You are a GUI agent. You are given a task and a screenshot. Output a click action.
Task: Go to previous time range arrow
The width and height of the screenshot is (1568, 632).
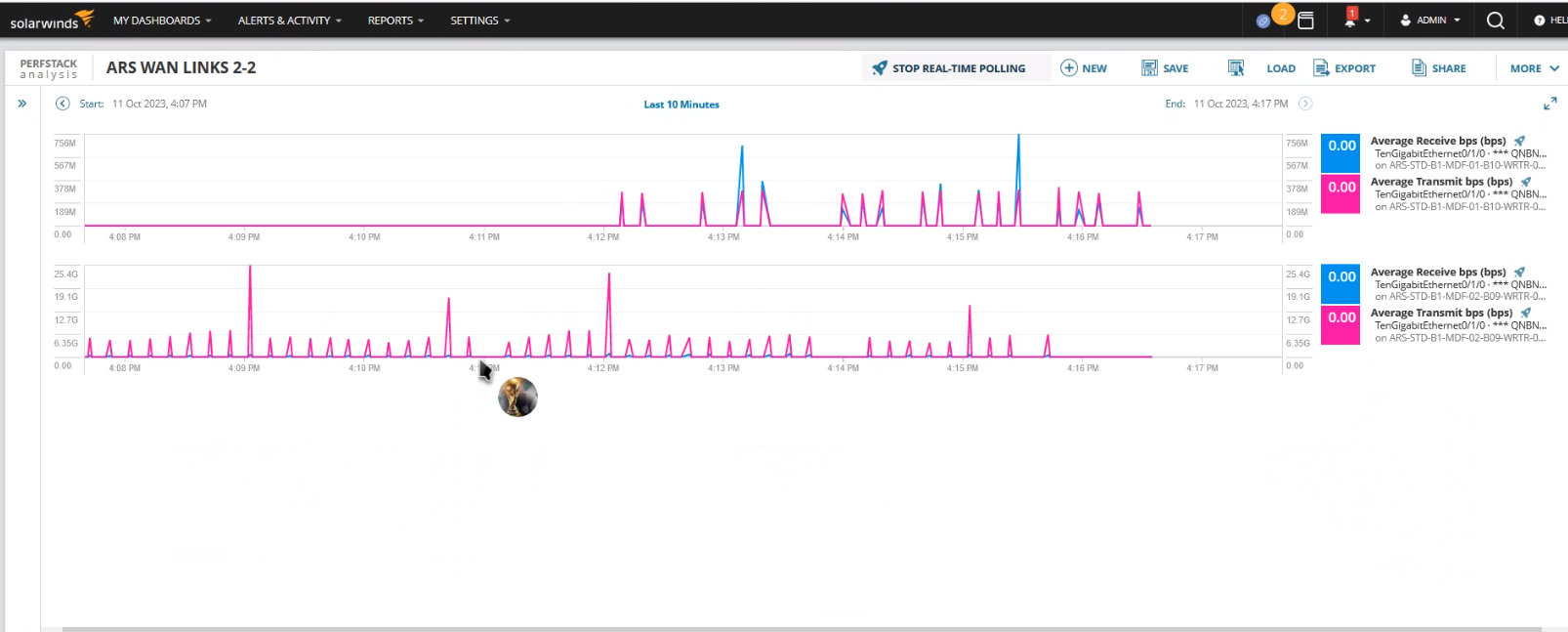tap(62, 104)
